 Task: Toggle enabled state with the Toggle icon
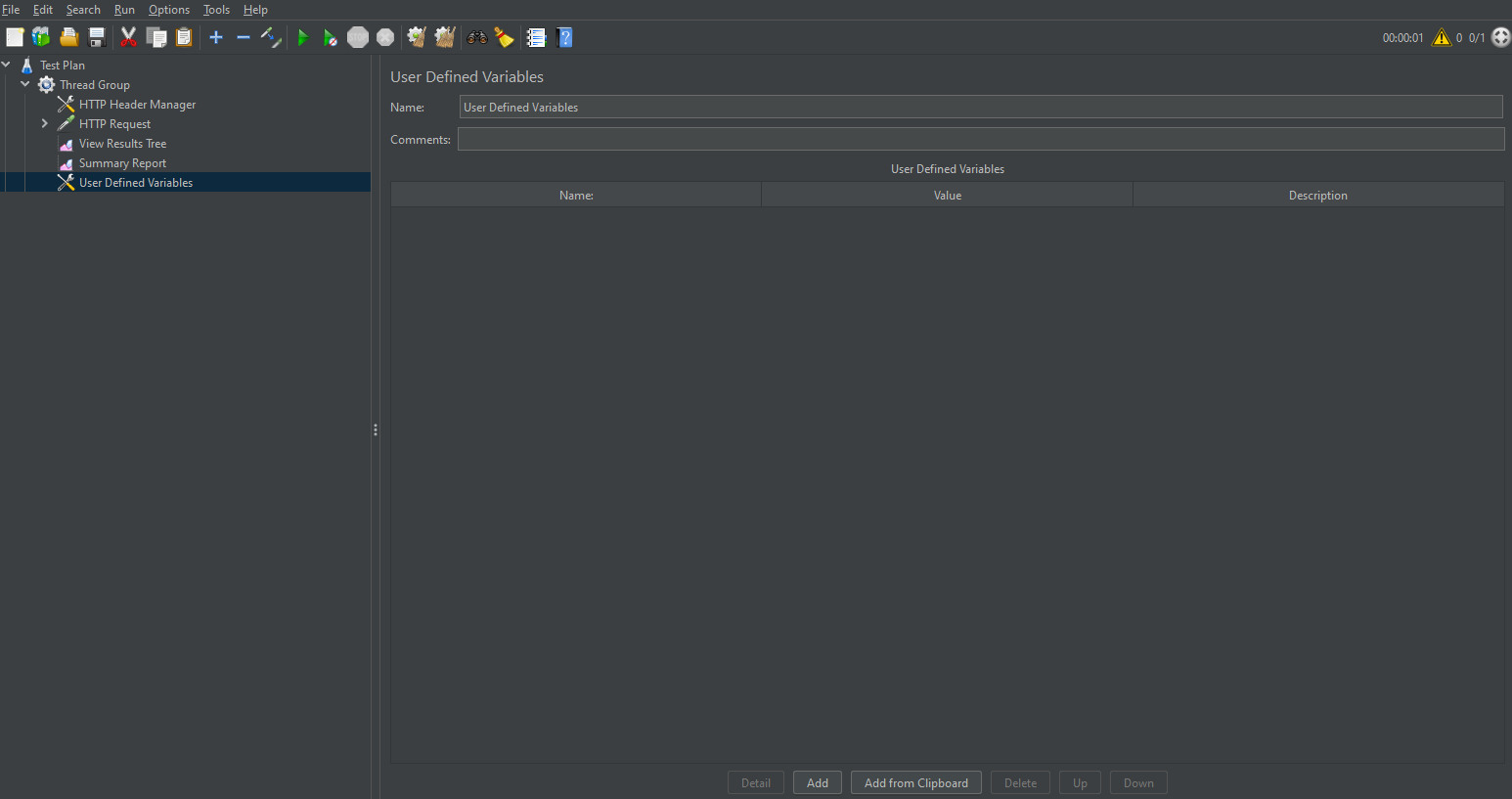271,37
